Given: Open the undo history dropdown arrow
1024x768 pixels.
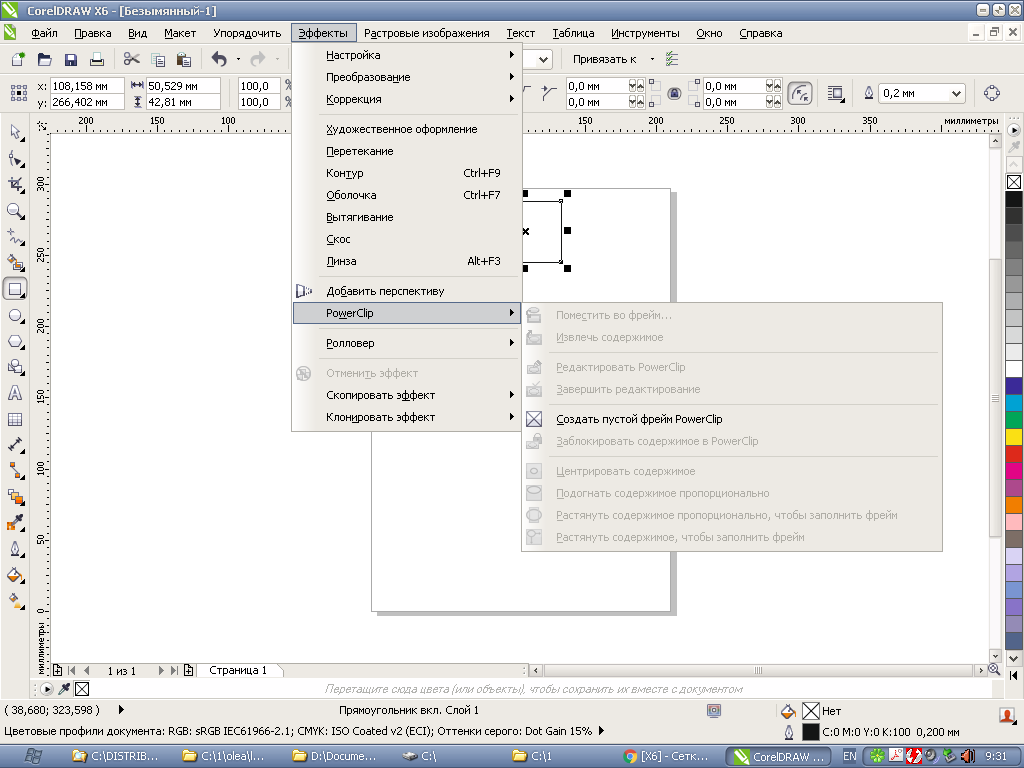Looking at the screenshot, I should coord(238,59).
